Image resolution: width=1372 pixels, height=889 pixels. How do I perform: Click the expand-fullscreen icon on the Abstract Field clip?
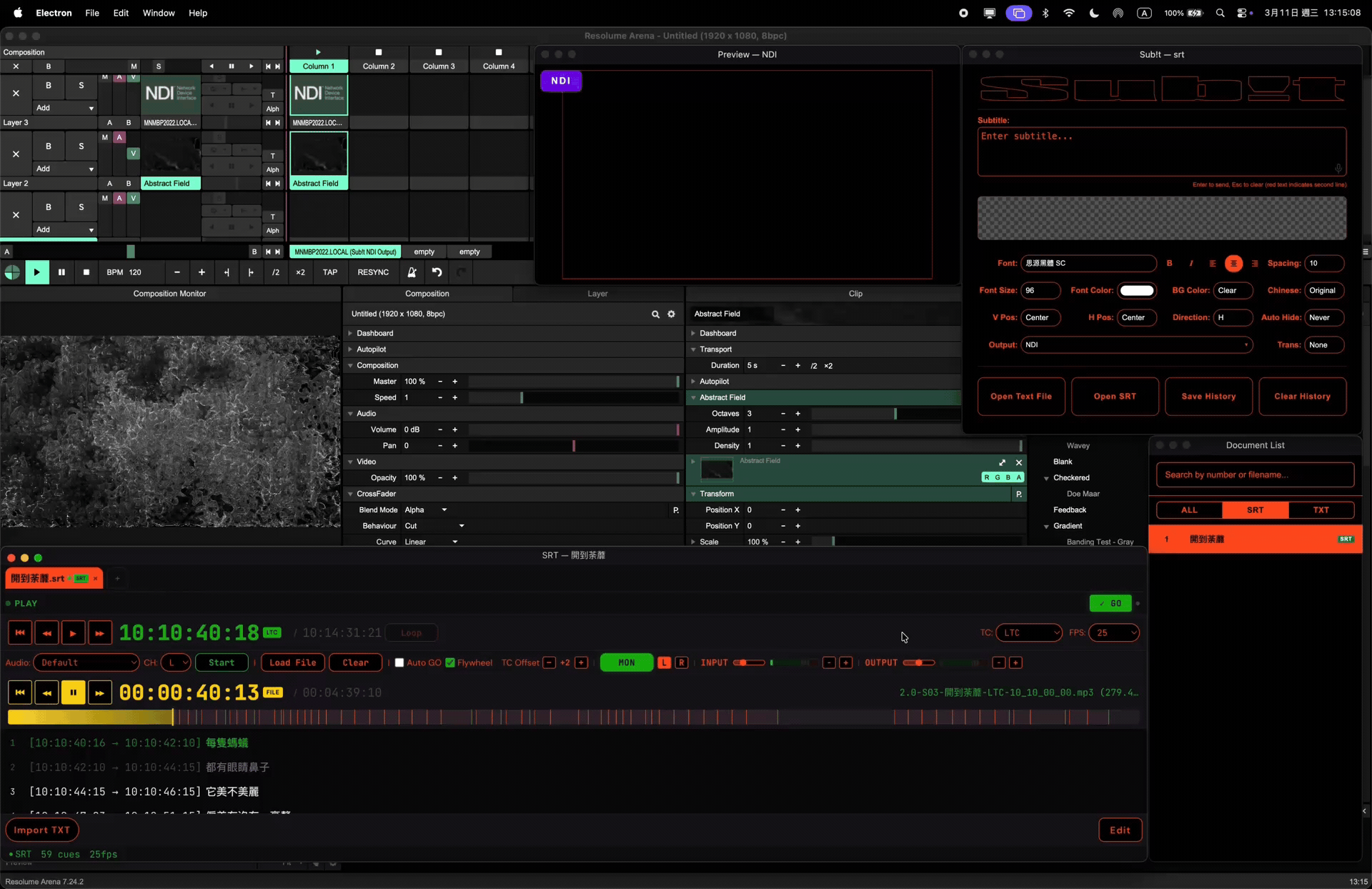pyautogui.click(x=1003, y=462)
